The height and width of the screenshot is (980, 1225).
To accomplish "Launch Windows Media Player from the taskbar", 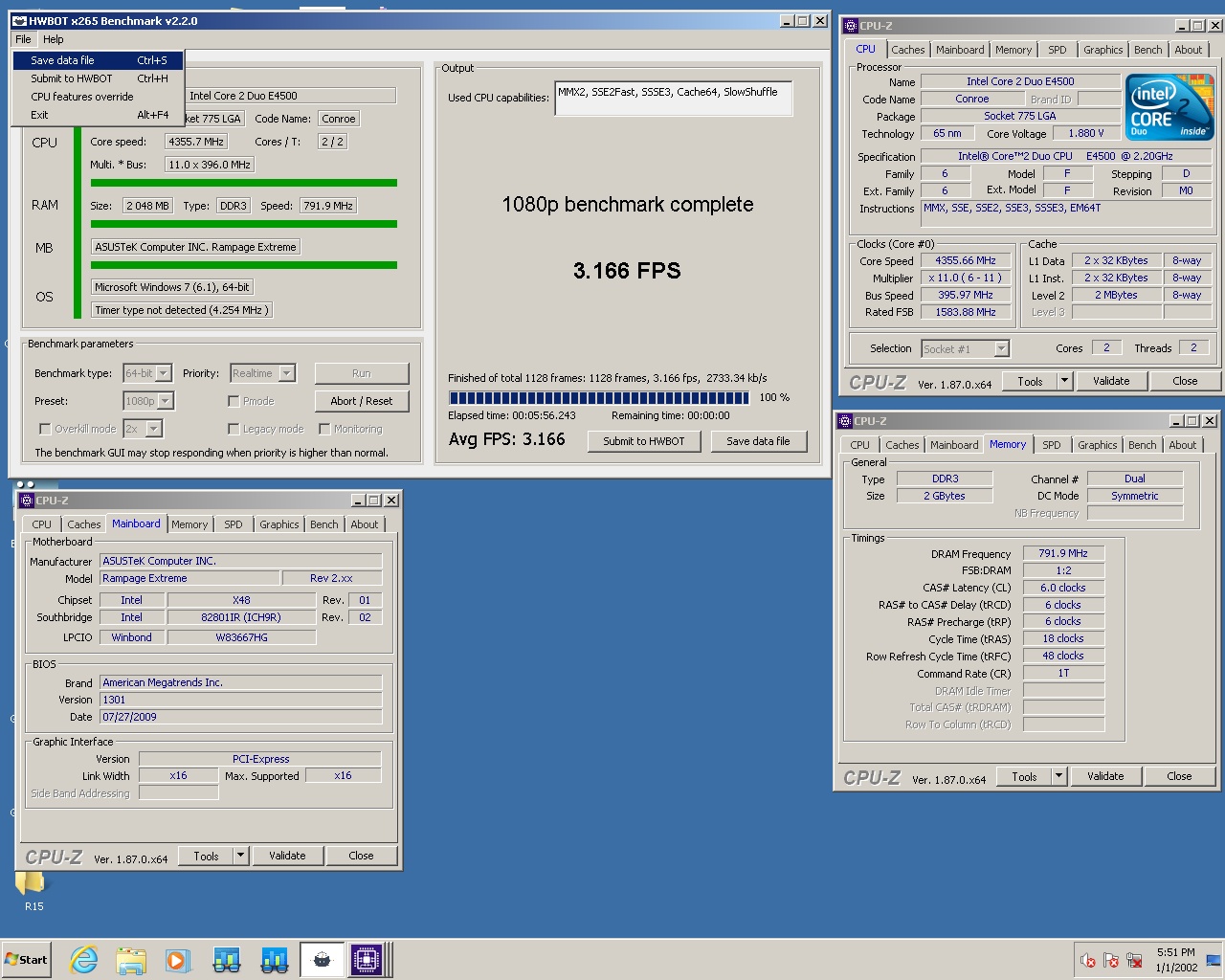I will coord(178,959).
